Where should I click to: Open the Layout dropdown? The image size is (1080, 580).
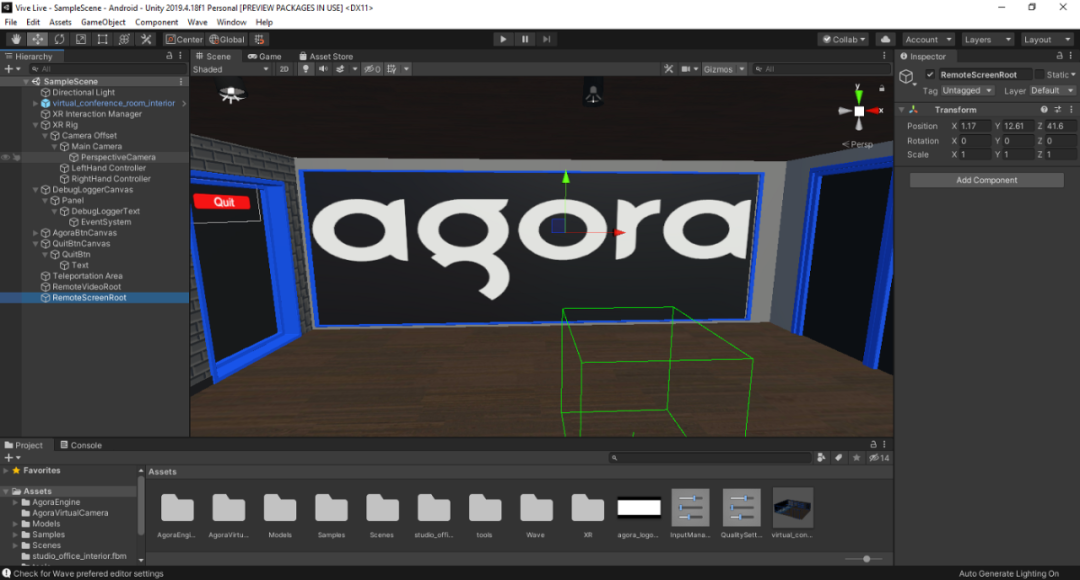pyautogui.click(x=1046, y=39)
